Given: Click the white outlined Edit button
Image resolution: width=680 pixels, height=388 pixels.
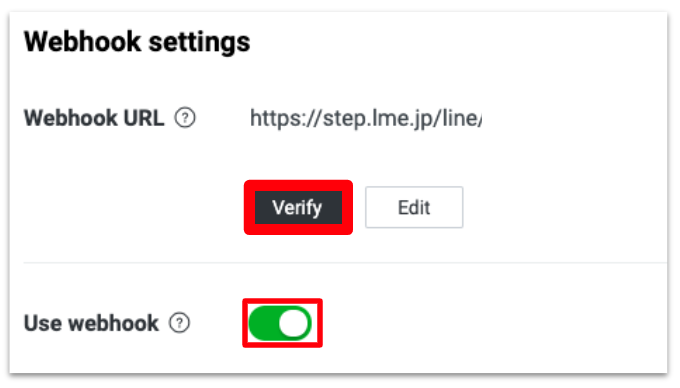Looking at the screenshot, I should tap(414, 207).
